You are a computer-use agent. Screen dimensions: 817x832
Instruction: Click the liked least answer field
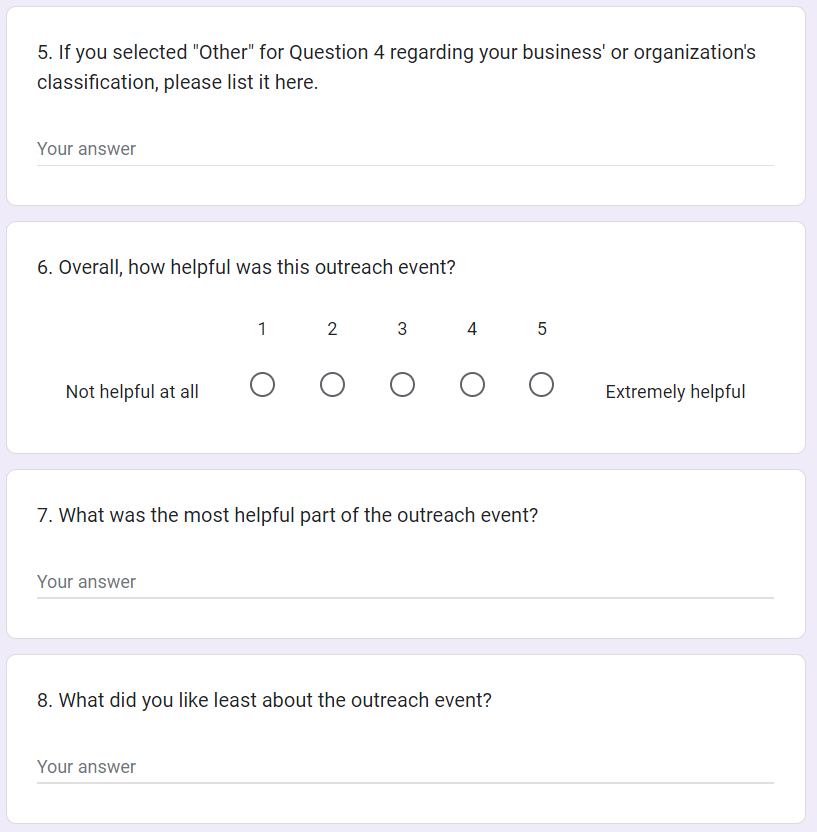405,767
